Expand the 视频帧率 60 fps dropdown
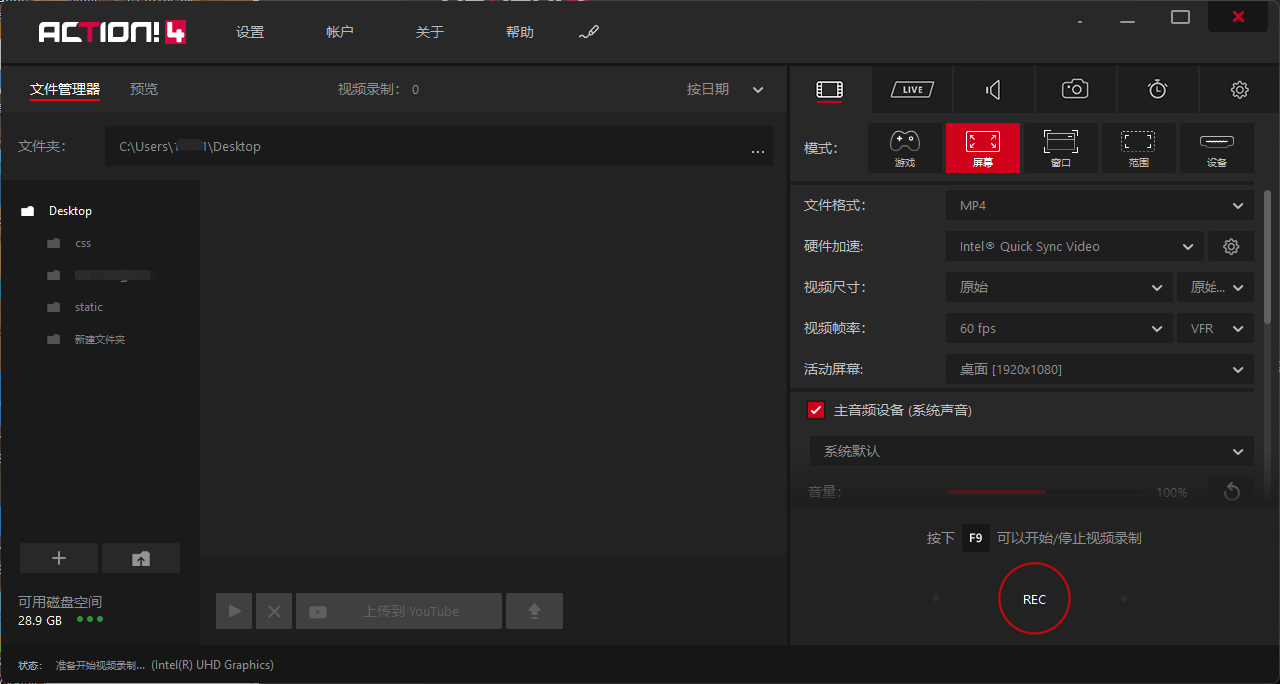 point(1058,328)
